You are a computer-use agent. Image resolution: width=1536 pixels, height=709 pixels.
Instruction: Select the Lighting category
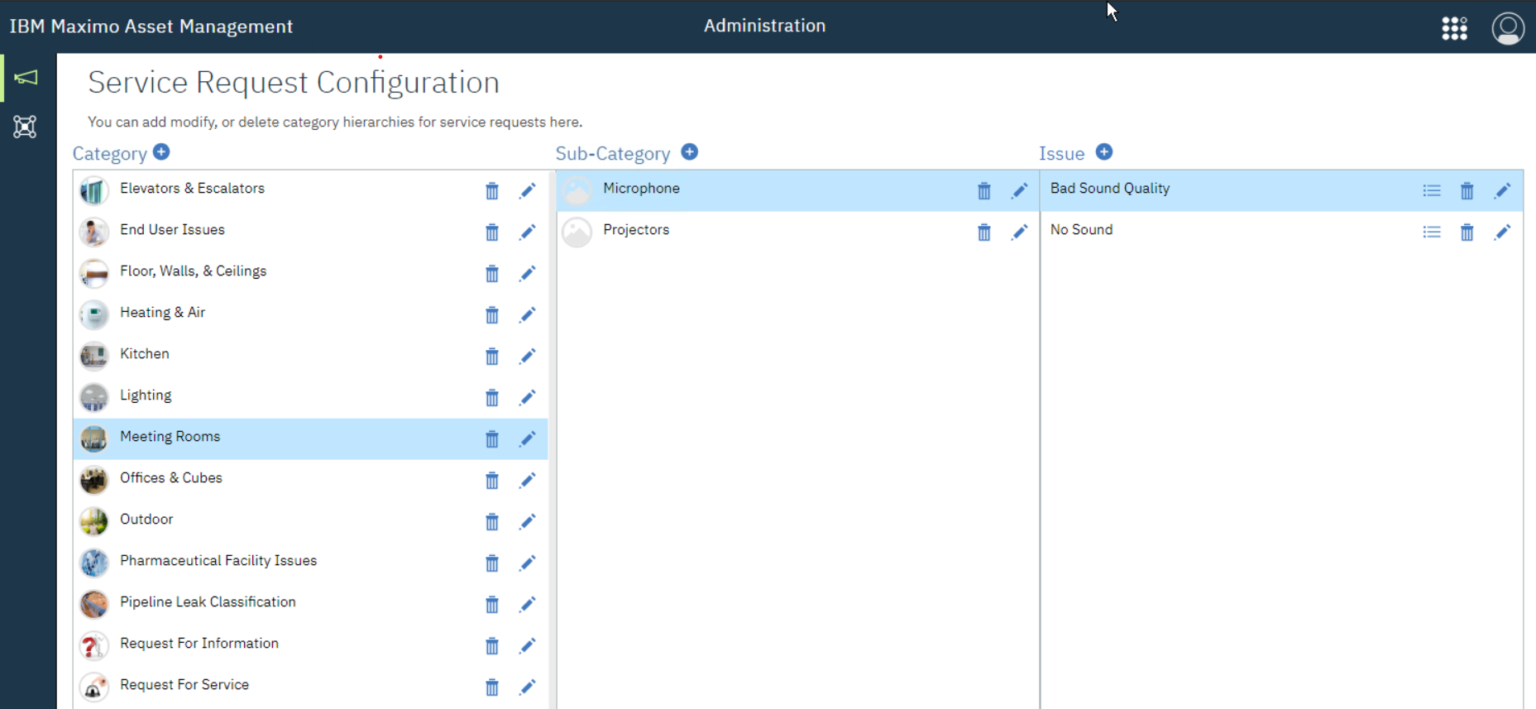tap(146, 395)
